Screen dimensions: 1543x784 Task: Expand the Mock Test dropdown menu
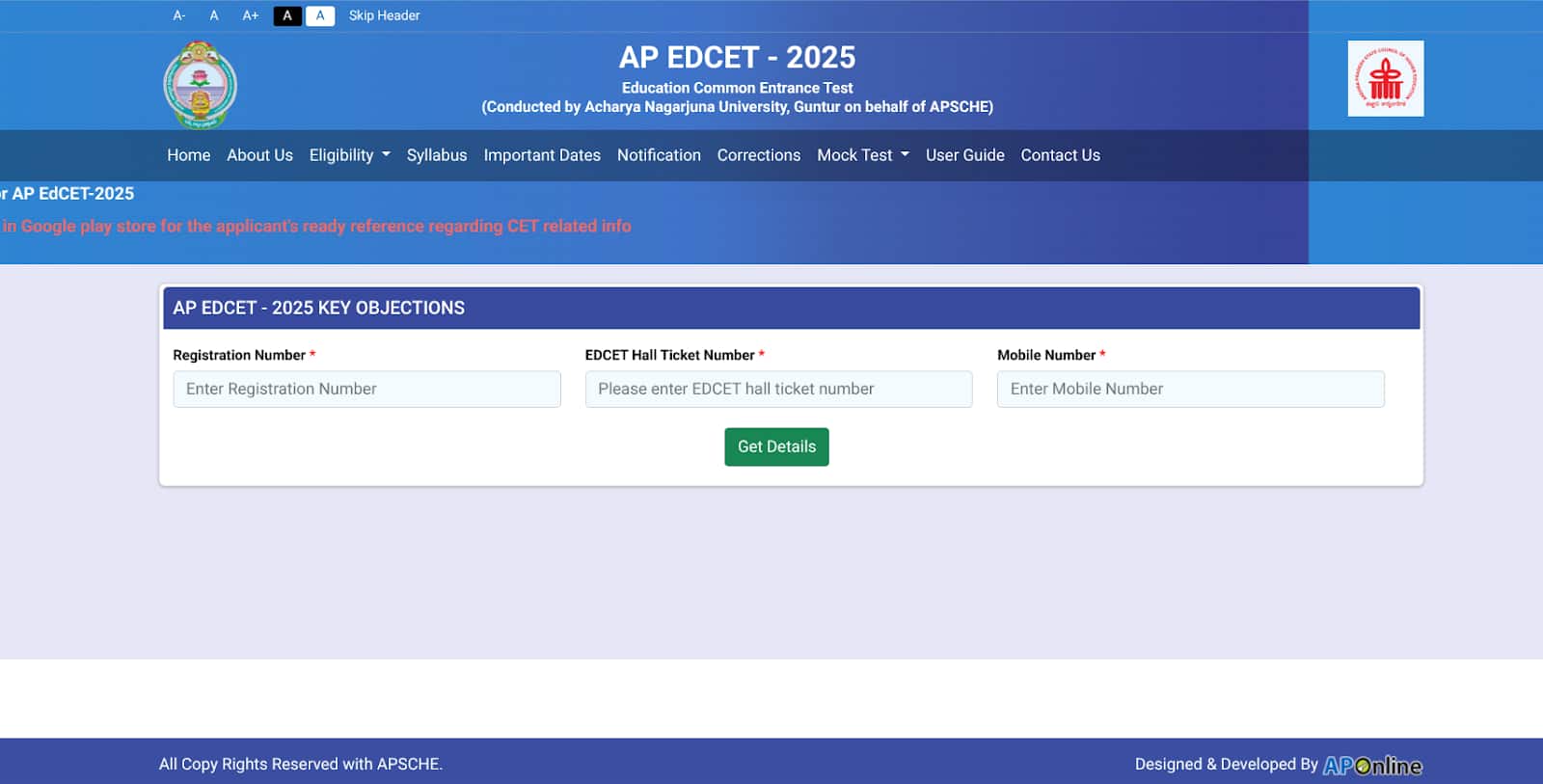coord(863,155)
